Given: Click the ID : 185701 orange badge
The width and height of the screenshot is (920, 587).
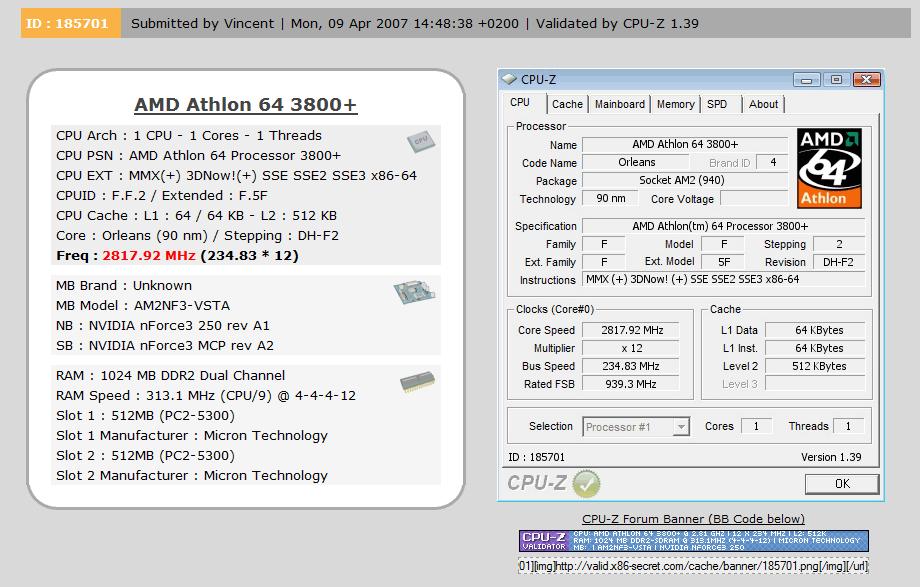Looking at the screenshot, I should [70, 23].
